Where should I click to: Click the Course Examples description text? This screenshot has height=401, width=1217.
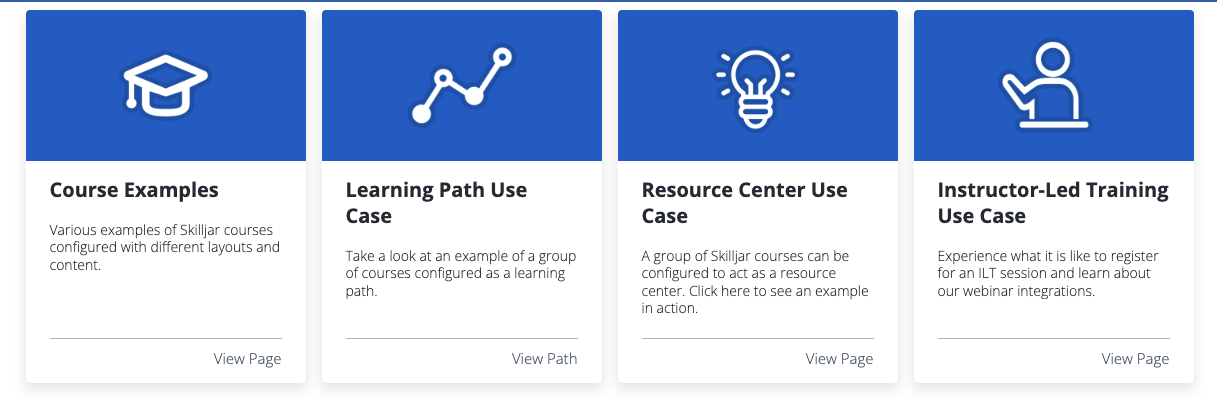point(165,247)
